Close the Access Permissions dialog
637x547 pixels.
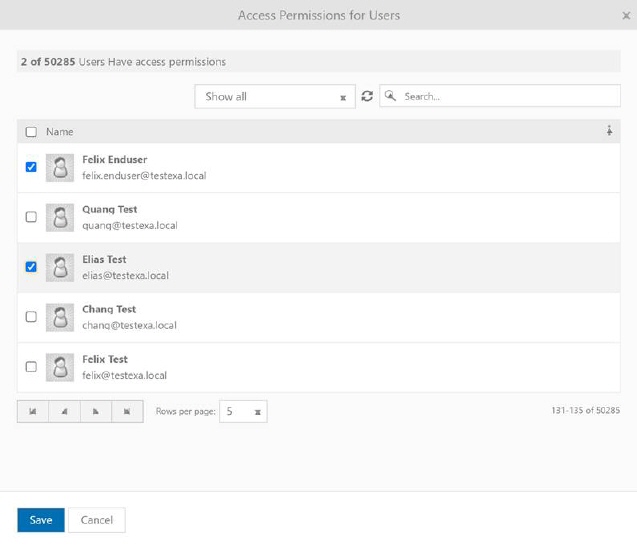click(626, 15)
